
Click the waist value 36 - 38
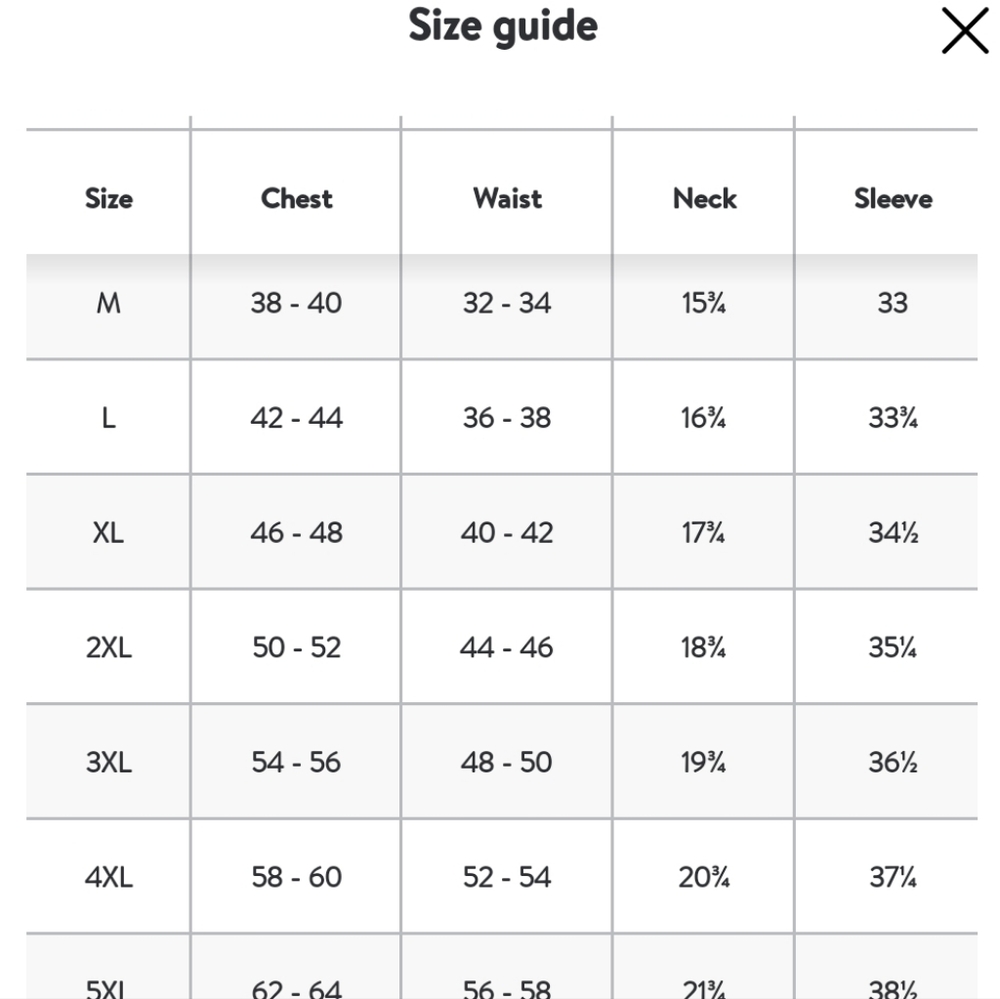(x=507, y=418)
